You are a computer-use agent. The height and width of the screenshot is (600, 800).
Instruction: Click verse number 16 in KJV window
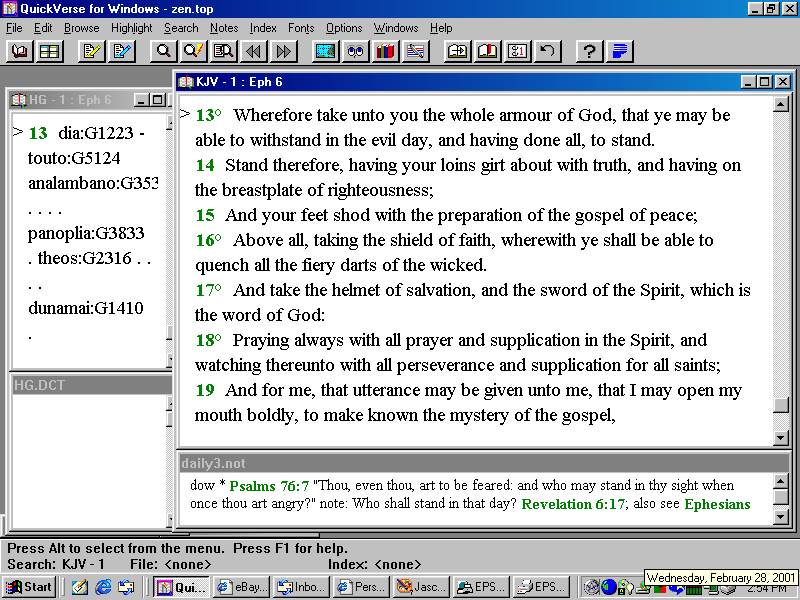point(205,240)
